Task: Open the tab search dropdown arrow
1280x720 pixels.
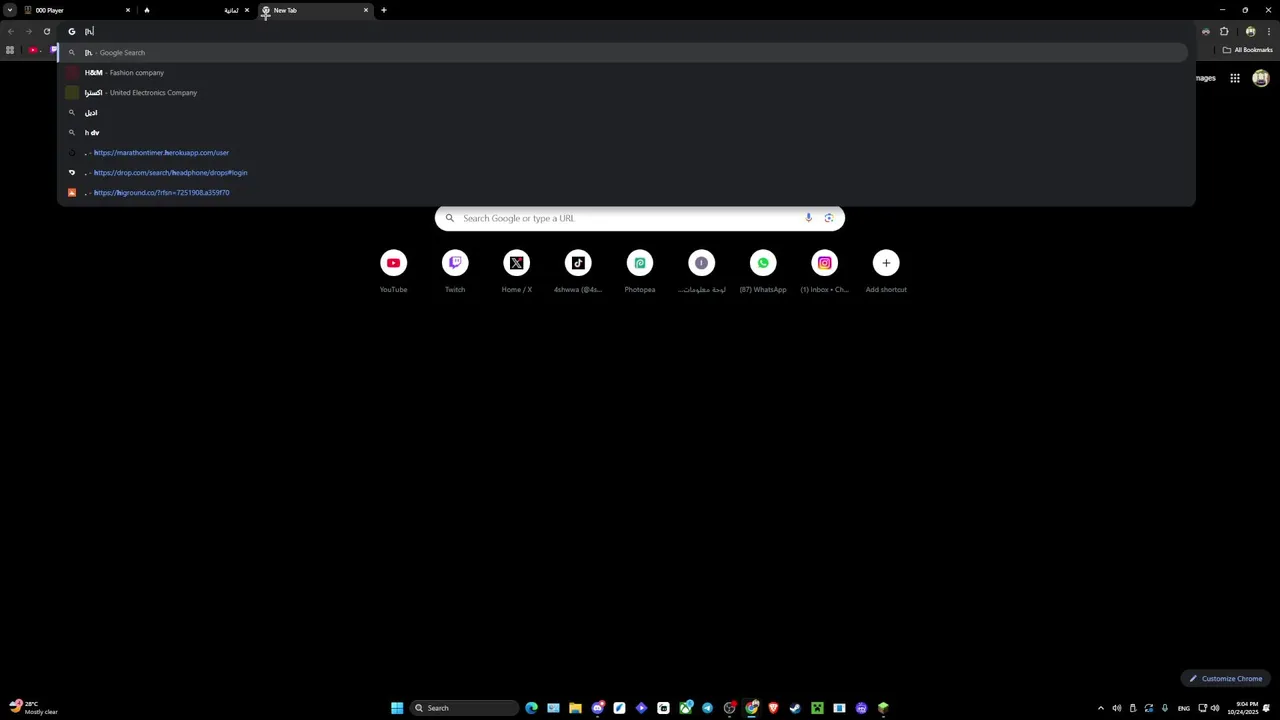Action: (x=10, y=10)
